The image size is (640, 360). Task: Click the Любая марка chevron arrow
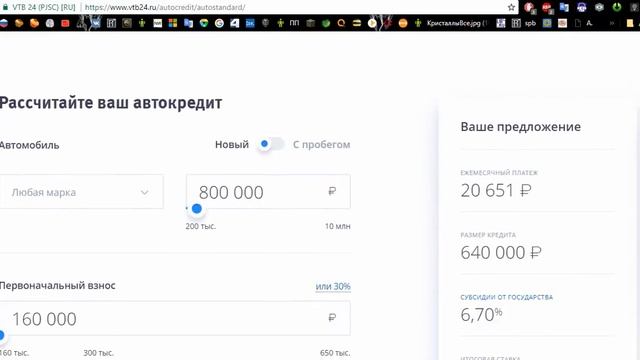pyautogui.click(x=144, y=192)
